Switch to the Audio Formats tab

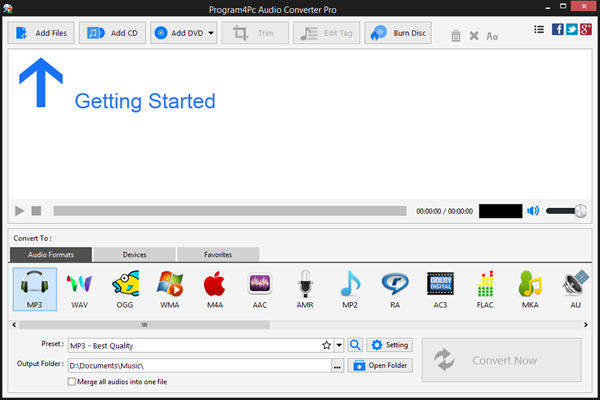[x=51, y=255]
